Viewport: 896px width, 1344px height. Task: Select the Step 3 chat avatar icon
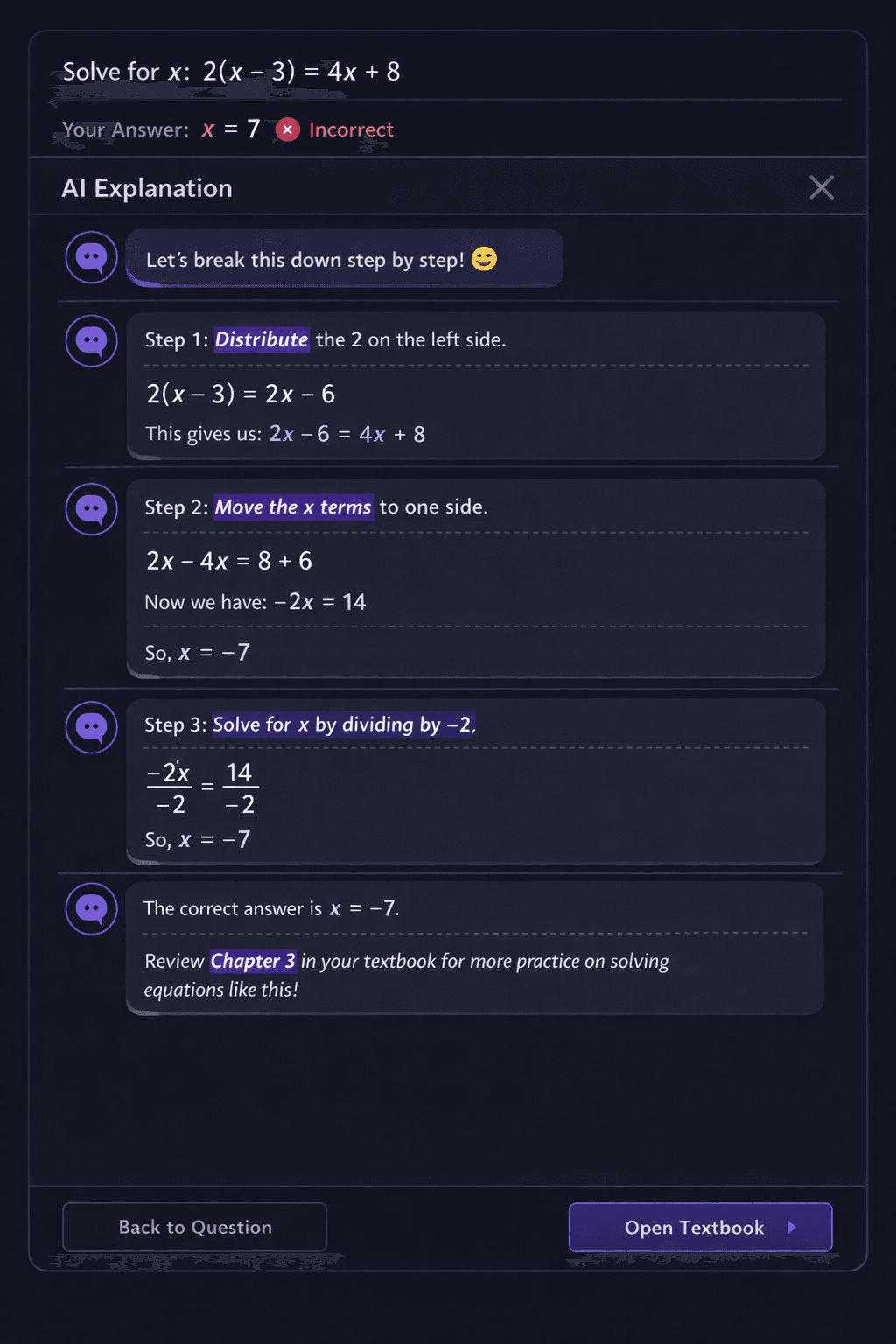pos(90,727)
